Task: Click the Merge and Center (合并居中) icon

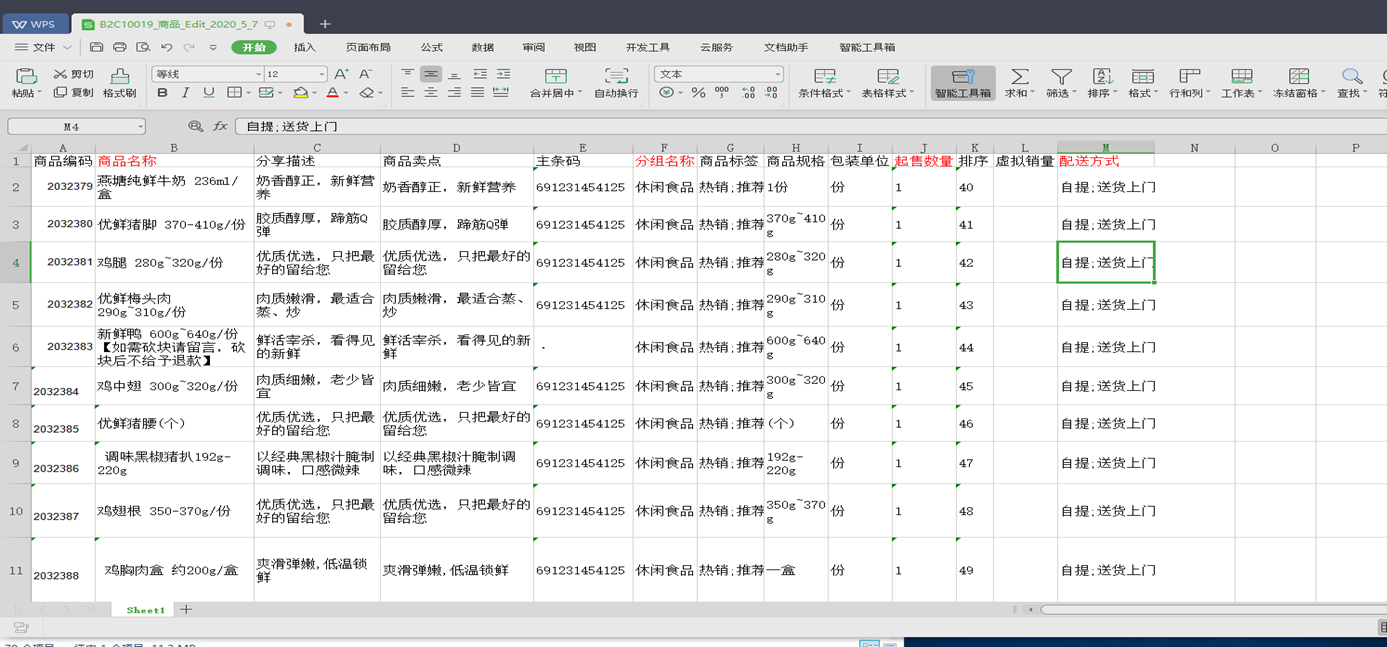Action: click(555, 76)
